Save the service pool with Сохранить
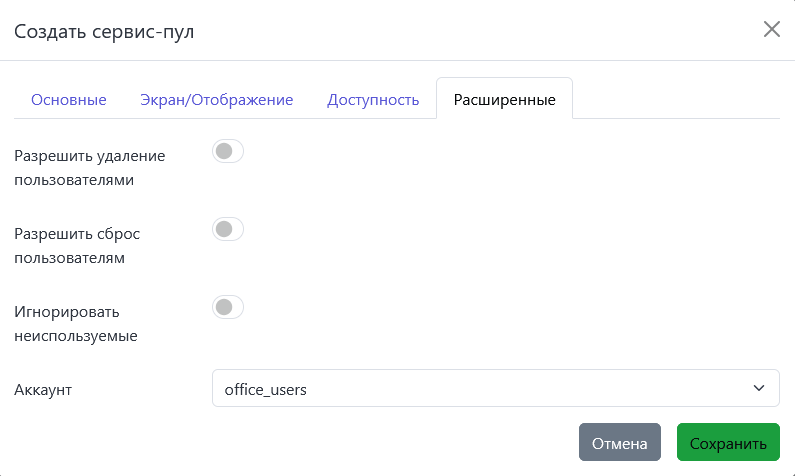Screen dimensions: 795x476 point(728,443)
